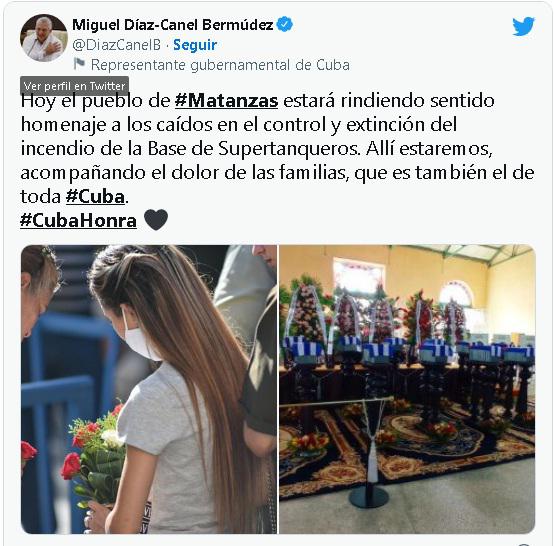Screen dimensions: 554x546
Task: Click the Seguir follow link
Action: pyautogui.click(x=195, y=45)
